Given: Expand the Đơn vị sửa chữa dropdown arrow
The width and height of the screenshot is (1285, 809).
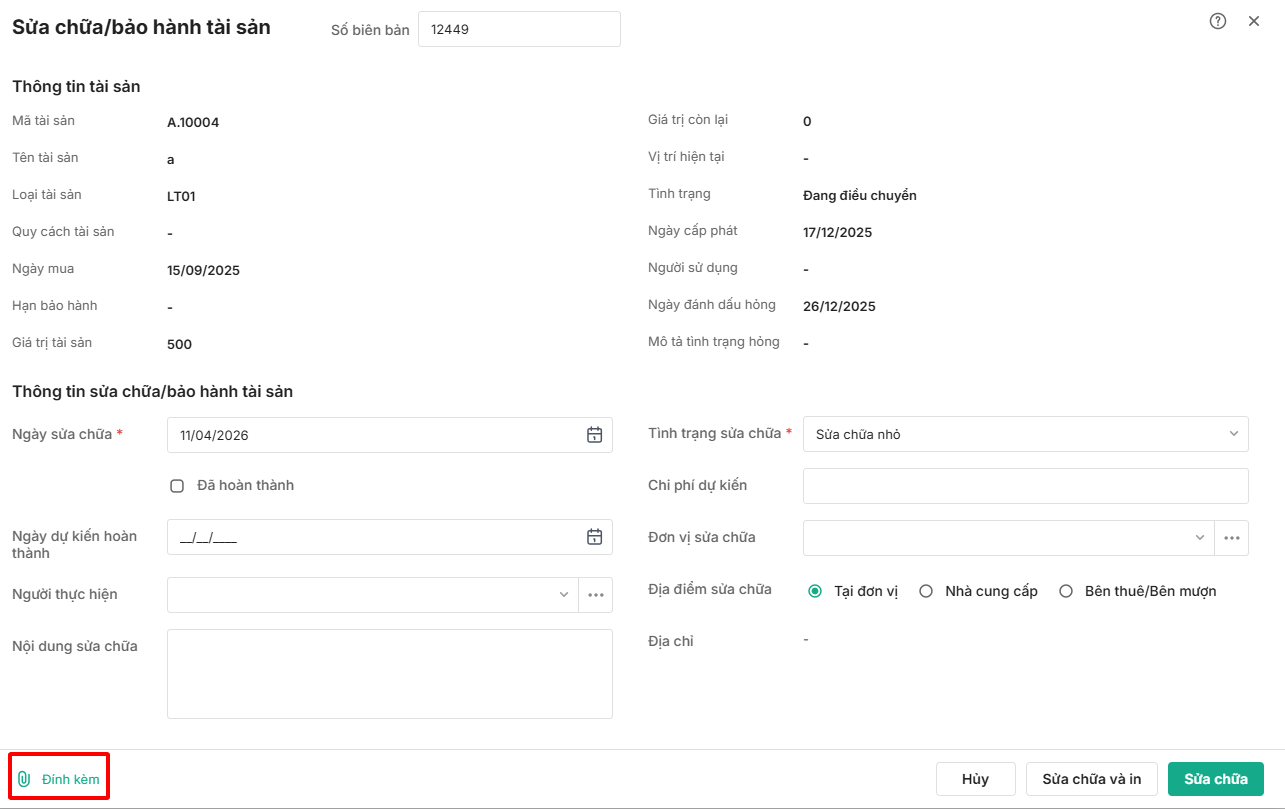Looking at the screenshot, I should point(1199,538).
